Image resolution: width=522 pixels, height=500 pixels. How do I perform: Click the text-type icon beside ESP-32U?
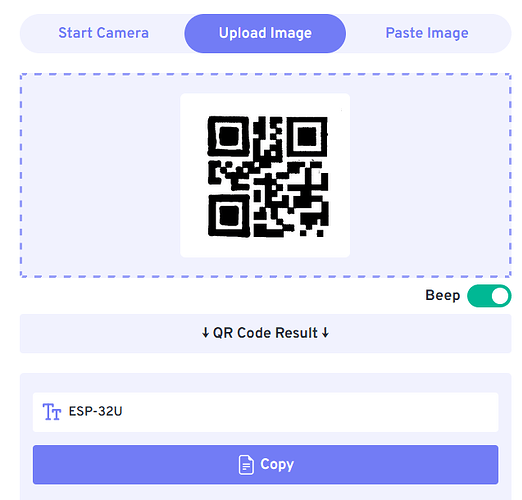pos(52,412)
